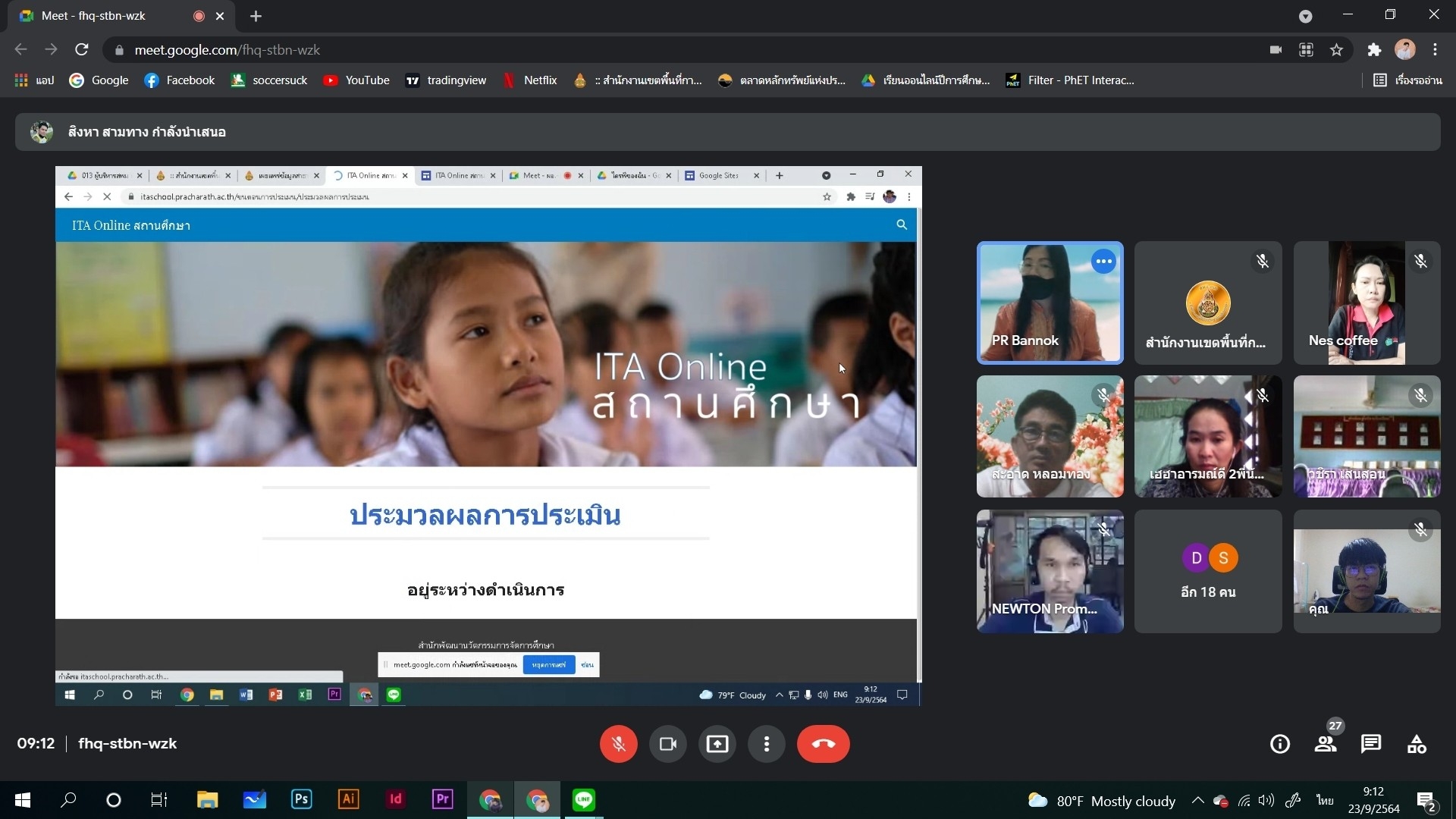
Task: Open the YouTube bookmark
Action: point(356,80)
